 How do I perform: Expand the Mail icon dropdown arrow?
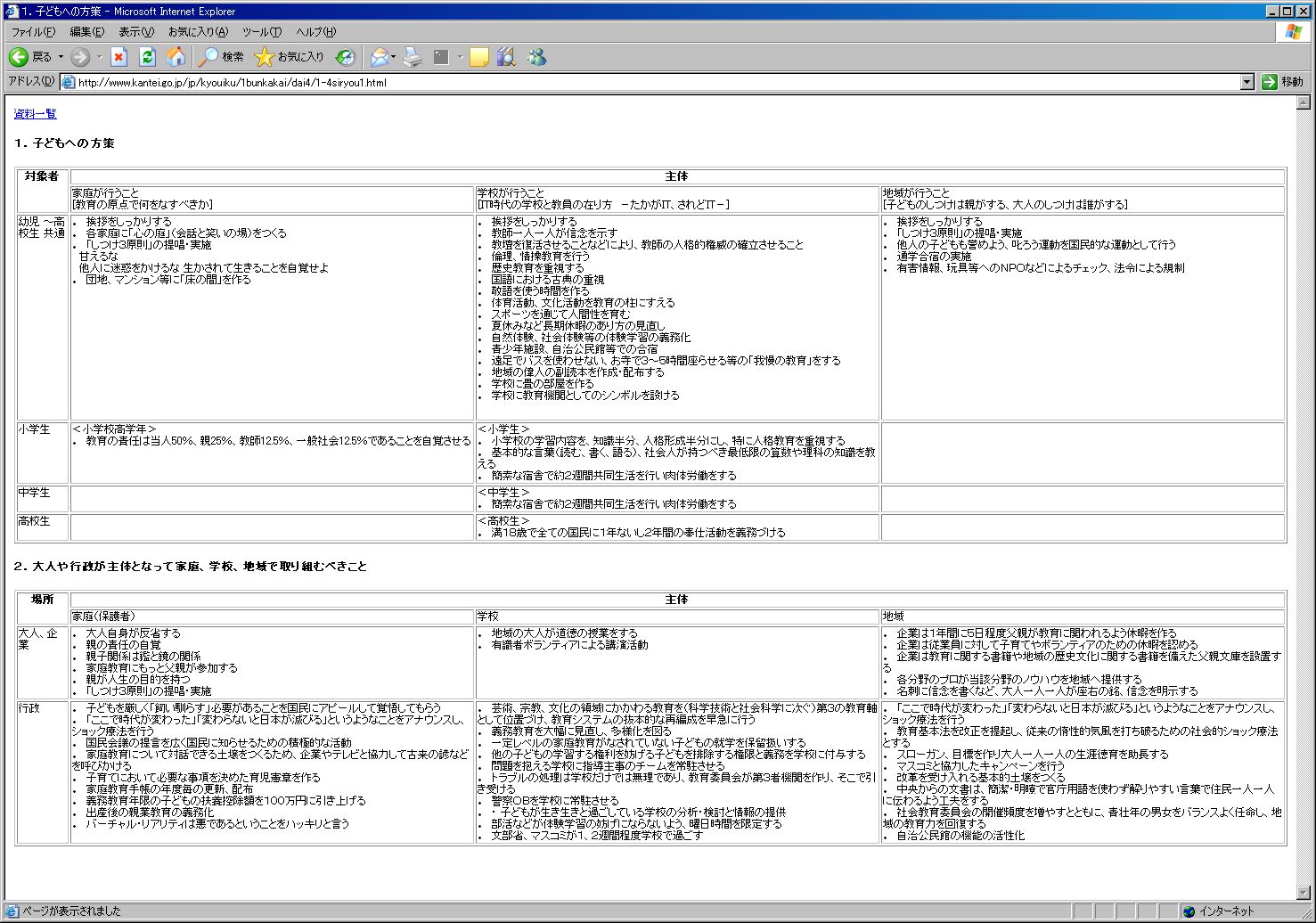click(x=394, y=57)
